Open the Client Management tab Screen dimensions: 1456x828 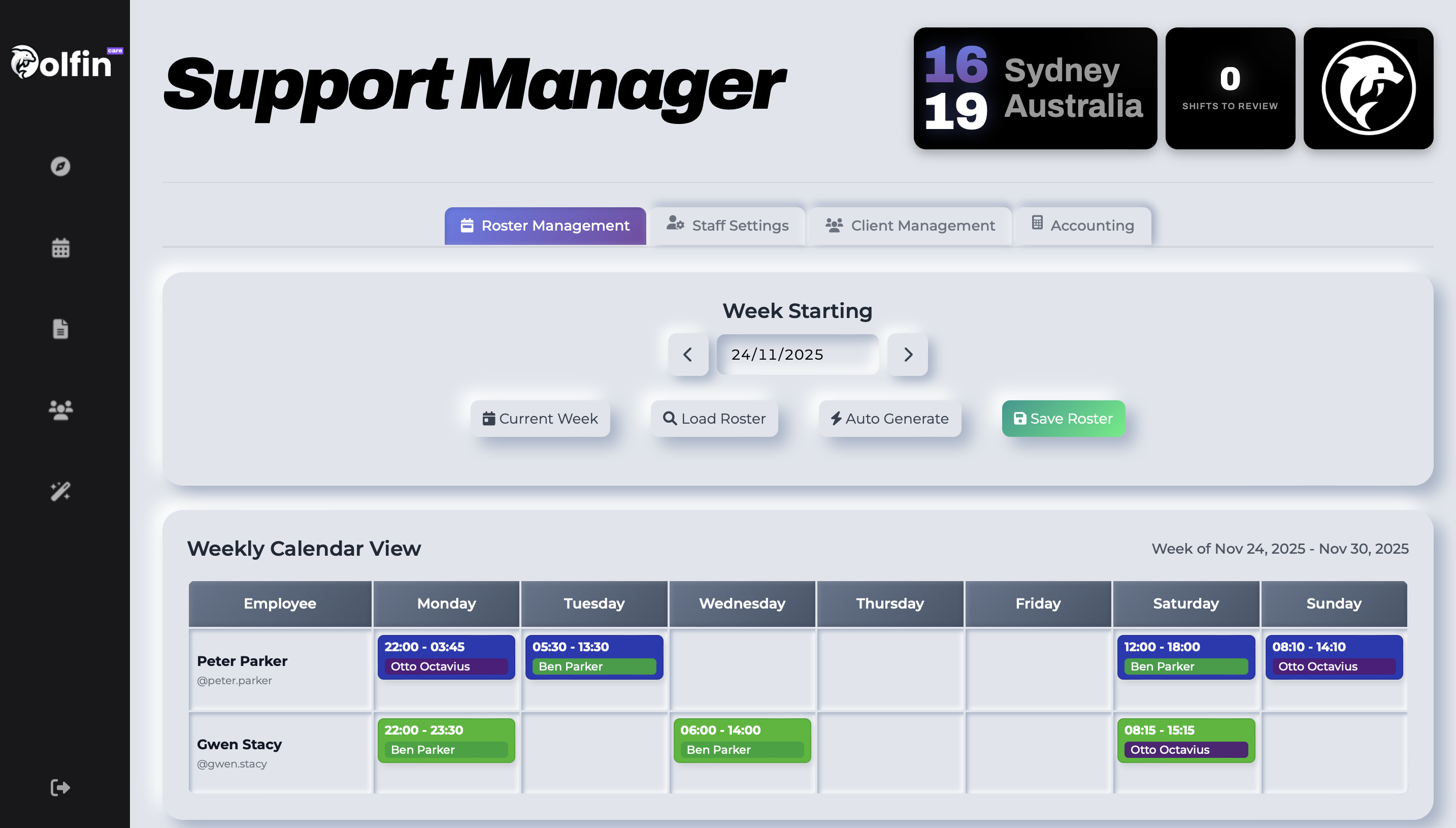(x=910, y=226)
